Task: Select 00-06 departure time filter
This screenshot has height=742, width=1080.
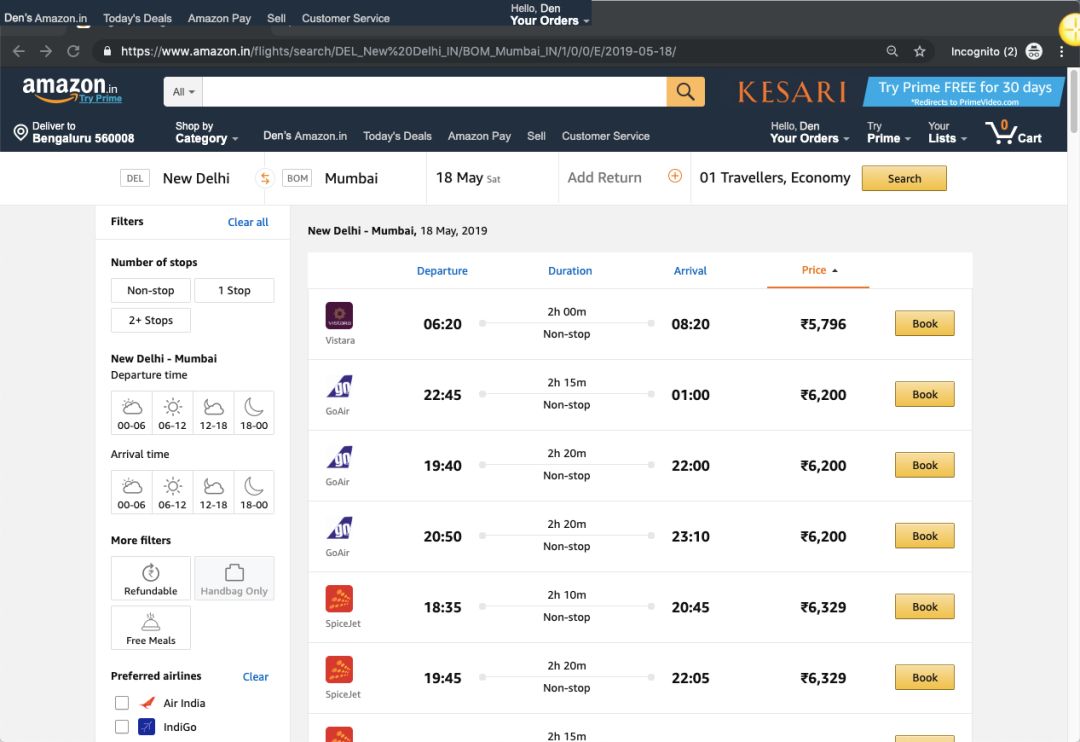Action: (132, 413)
